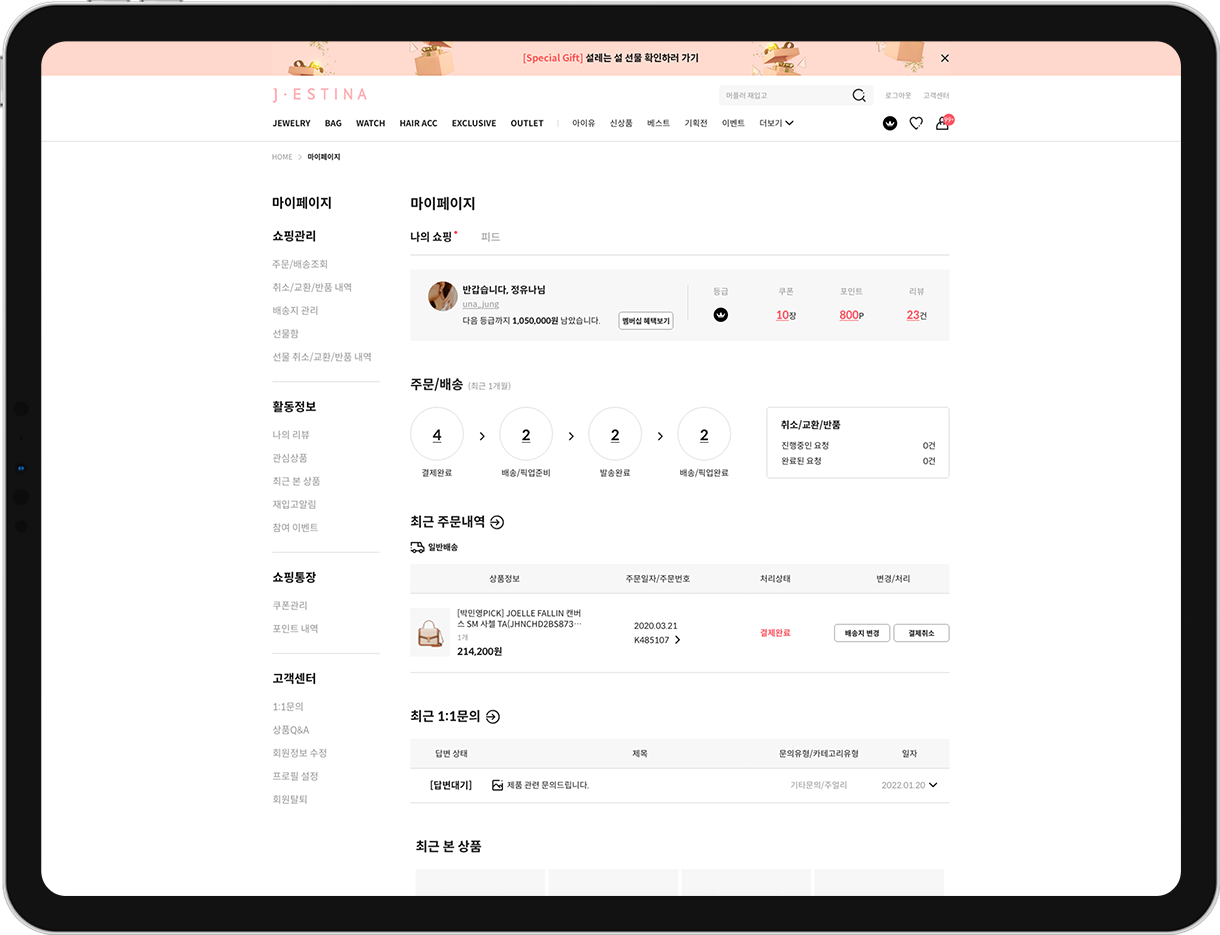Screen dimensions: 1220x935
Task: Open 재입고알림 in sidebar
Action: tap(294, 504)
